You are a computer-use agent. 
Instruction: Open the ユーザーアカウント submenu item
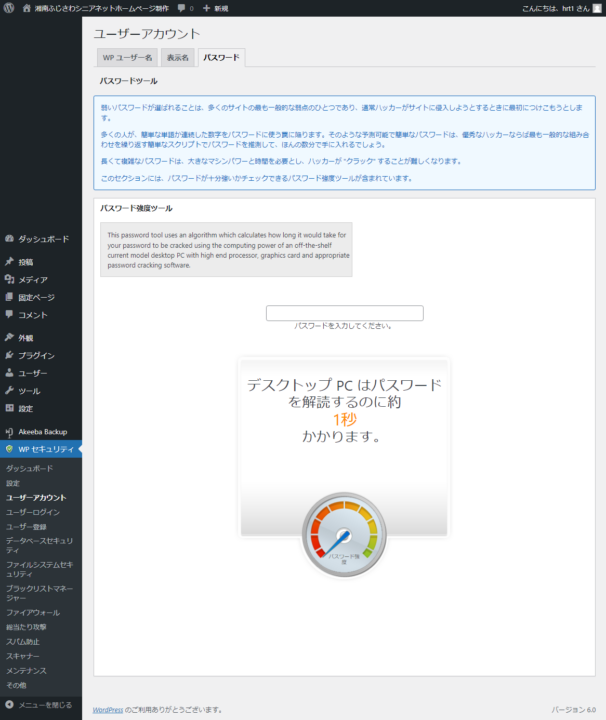[36, 497]
